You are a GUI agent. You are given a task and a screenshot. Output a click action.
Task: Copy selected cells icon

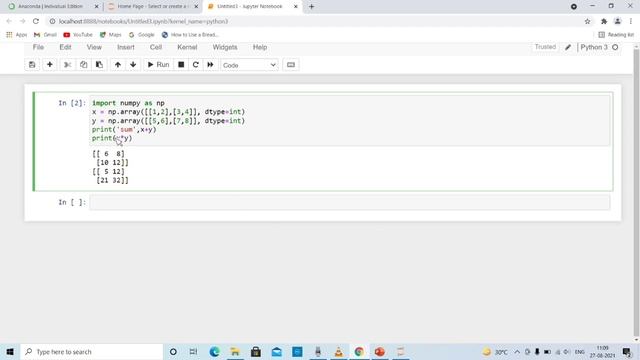[x=83, y=65]
